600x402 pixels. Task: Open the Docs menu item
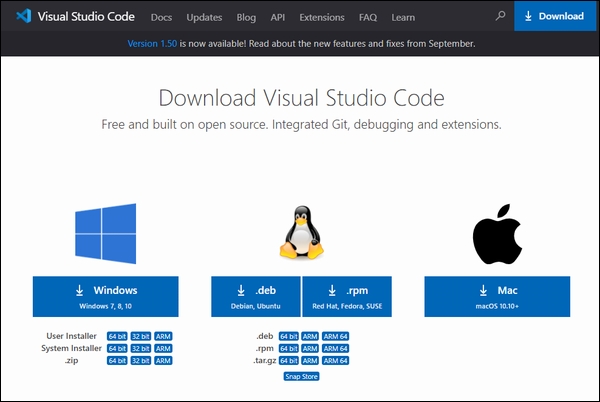(x=161, y=17)
